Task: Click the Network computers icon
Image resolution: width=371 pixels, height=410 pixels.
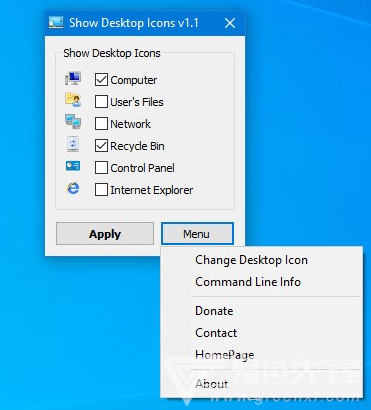Action: [x=73, y=122]
